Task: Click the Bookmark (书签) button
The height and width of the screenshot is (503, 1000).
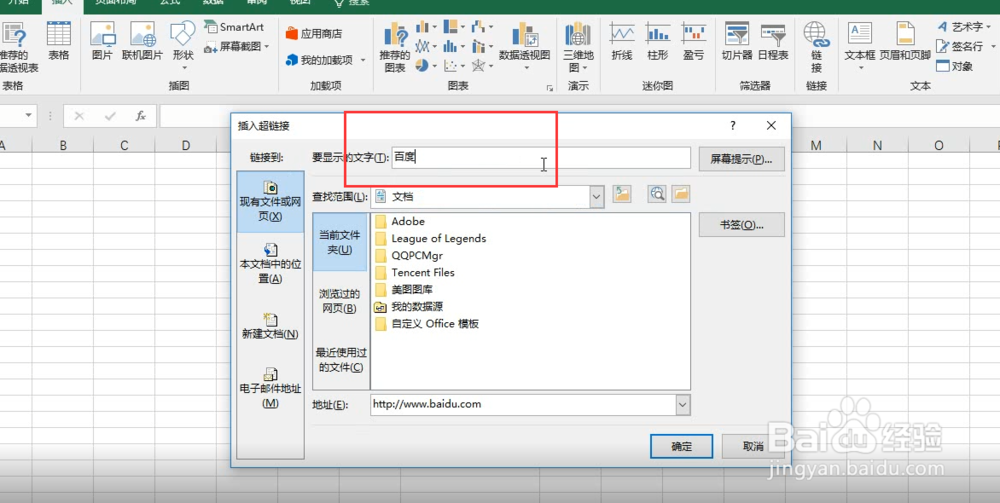Action: coord(742,225)
